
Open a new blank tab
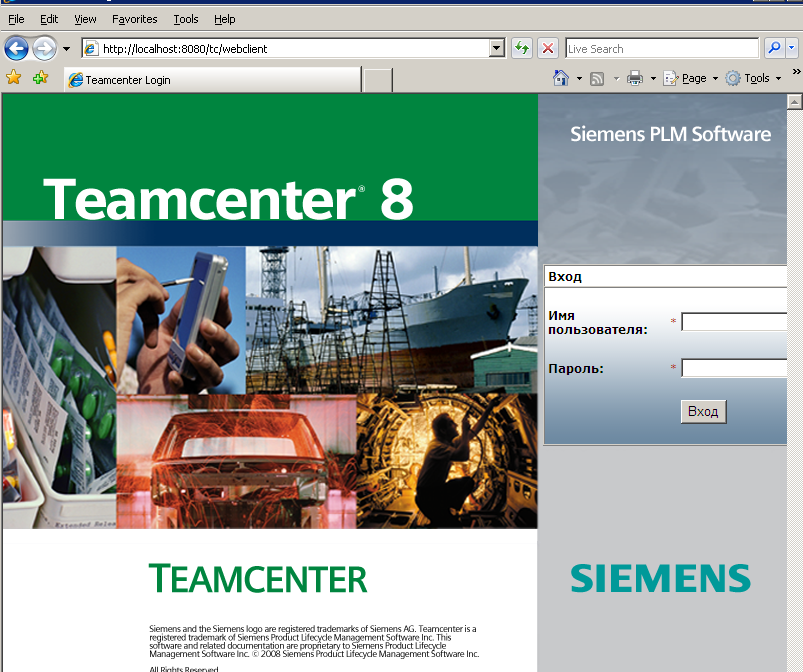[x=377, y=80]
